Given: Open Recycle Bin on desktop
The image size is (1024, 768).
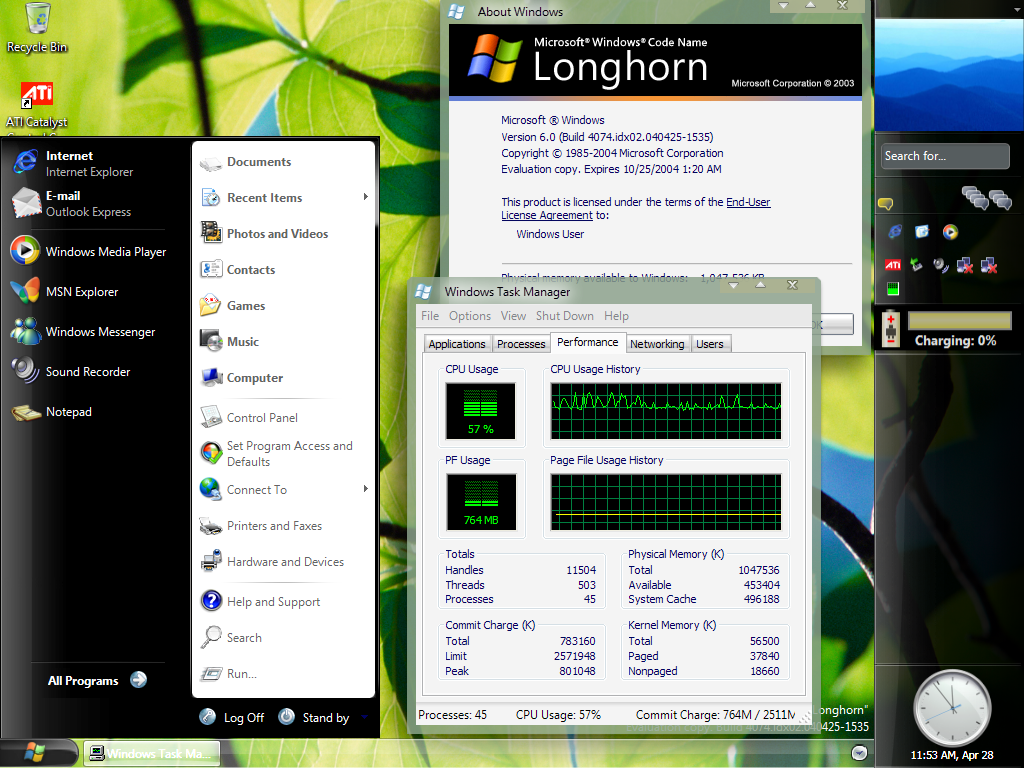Looking at the screenshot, I should tap(37, 27).
